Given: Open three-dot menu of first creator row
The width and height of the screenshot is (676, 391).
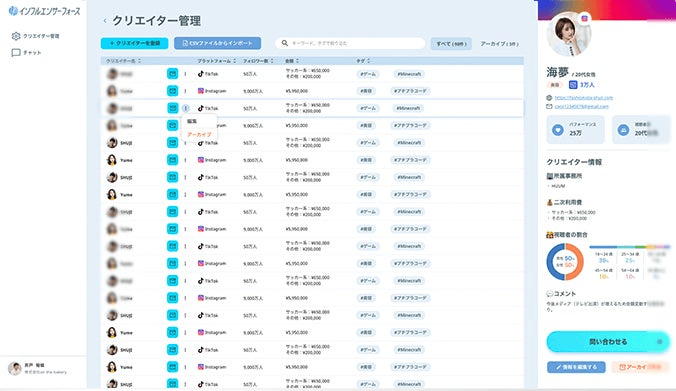Looking at the screenshot, I should click(x=185, y=74).
